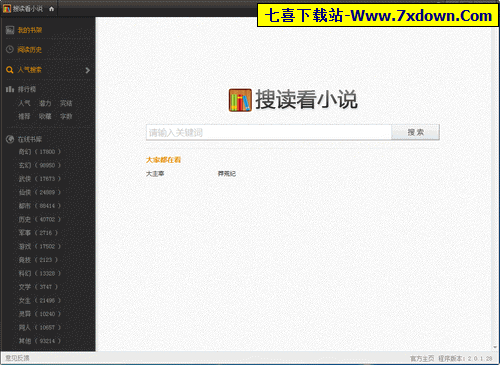502x367 pixels.
Task: Open the popular novel 大主宰
Action: pyautogui.click(x=155, y=174)
